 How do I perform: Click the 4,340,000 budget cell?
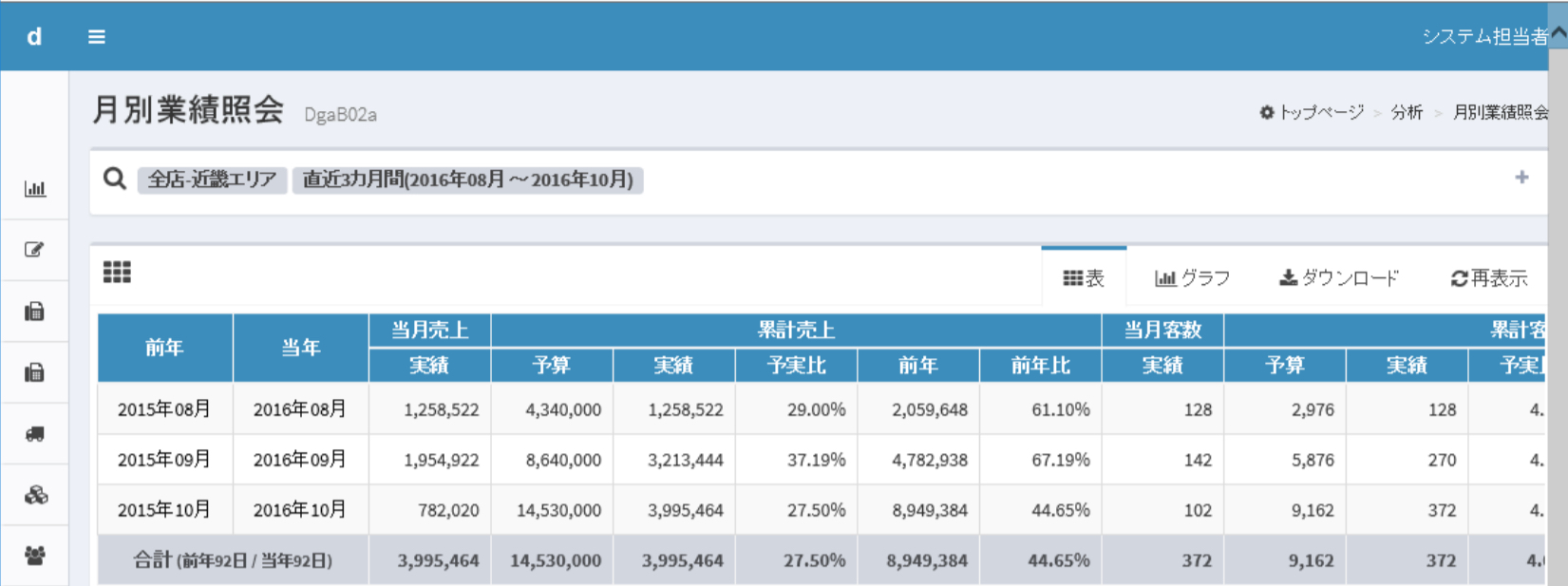tap(552, 409)
